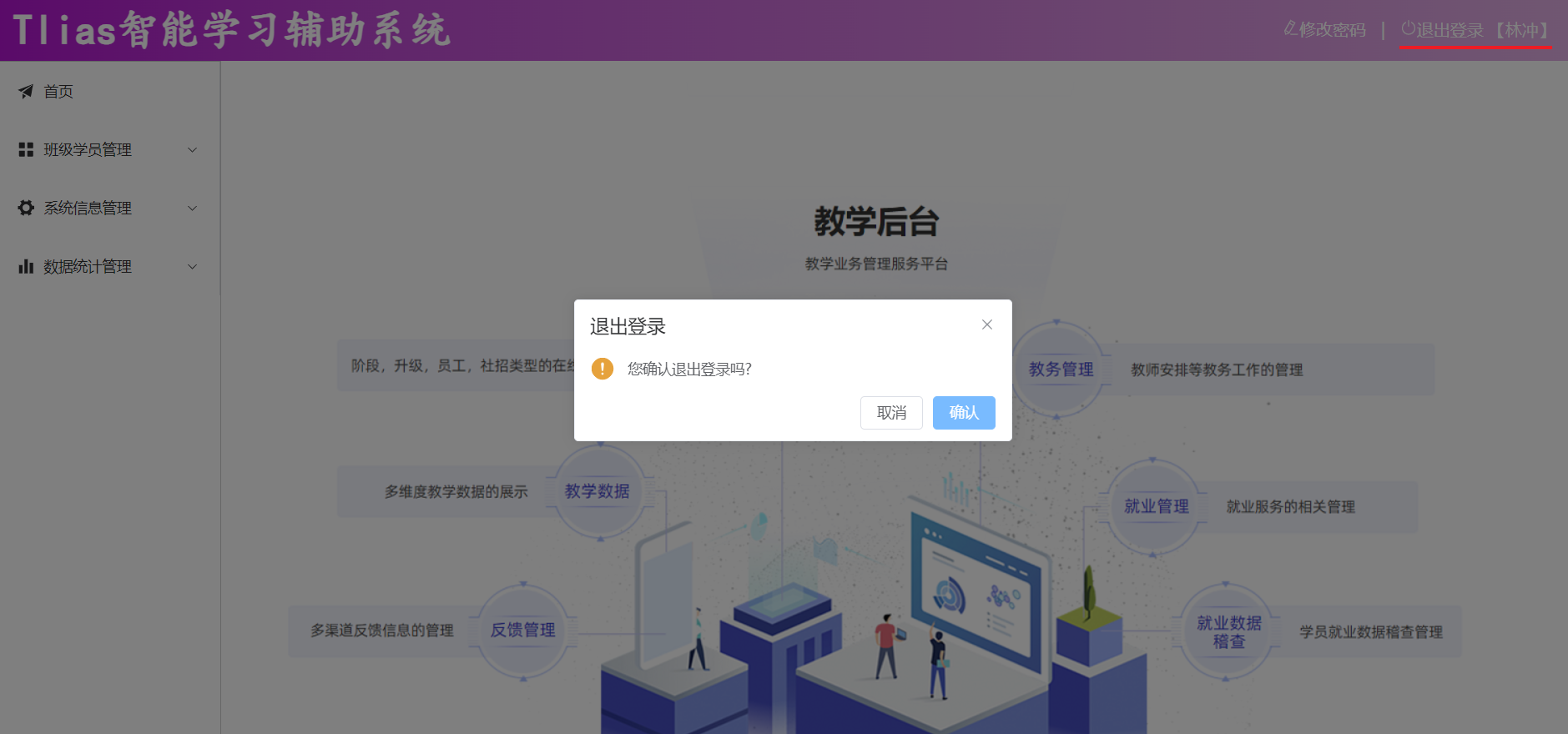This screenshot has width=1568, height=734.
Task: Click the pencil icon beside 修改密码
Action: pyautogui.click(x=1290, y=28)
